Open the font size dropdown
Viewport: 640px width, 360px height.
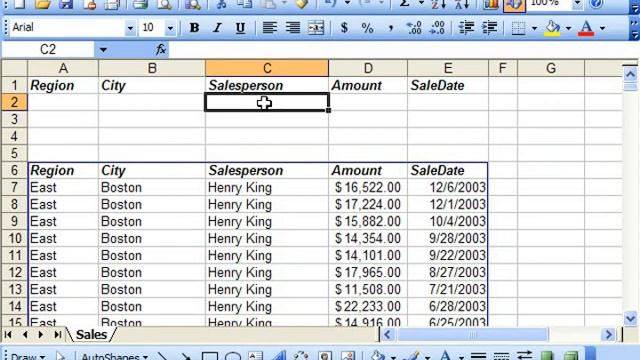170,28
